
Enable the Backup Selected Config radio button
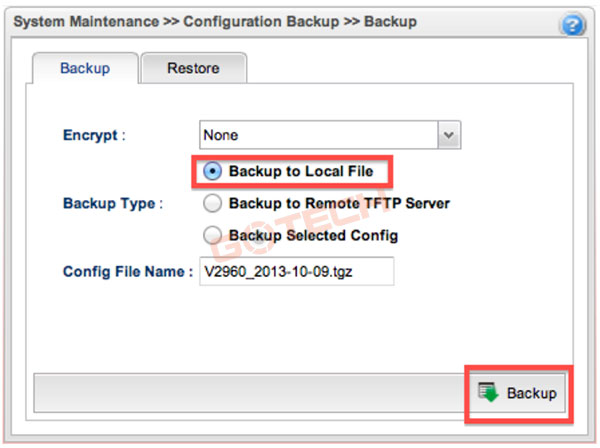pyautogui.click(x=212, y=235)
